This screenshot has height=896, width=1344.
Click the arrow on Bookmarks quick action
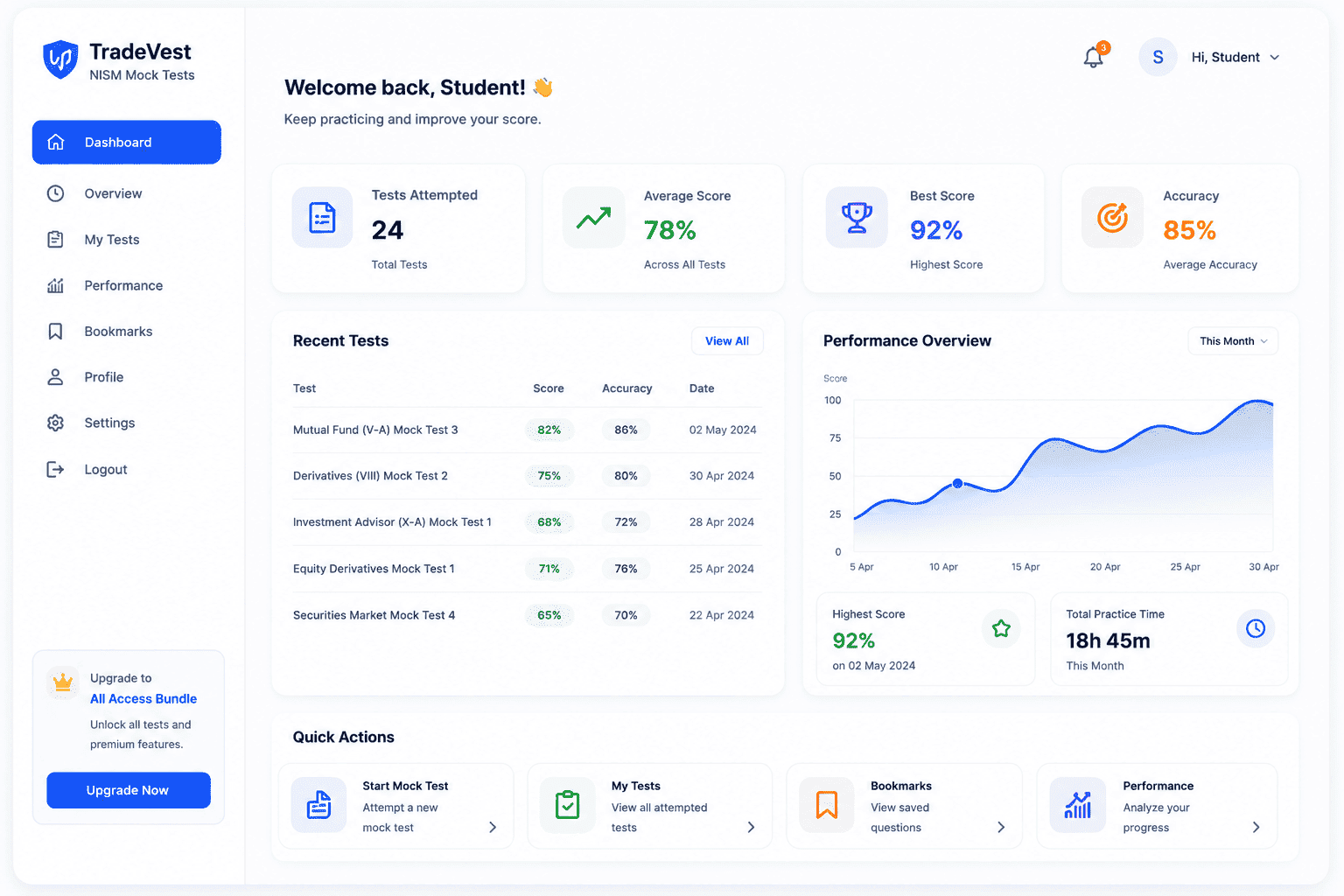coord(1001,827)
